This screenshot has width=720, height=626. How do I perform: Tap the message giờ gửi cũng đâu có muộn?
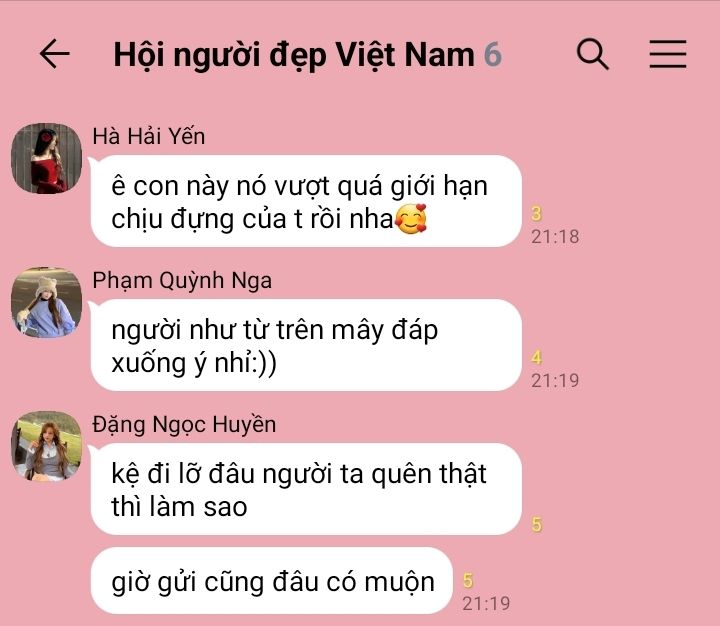coord(272,581)
